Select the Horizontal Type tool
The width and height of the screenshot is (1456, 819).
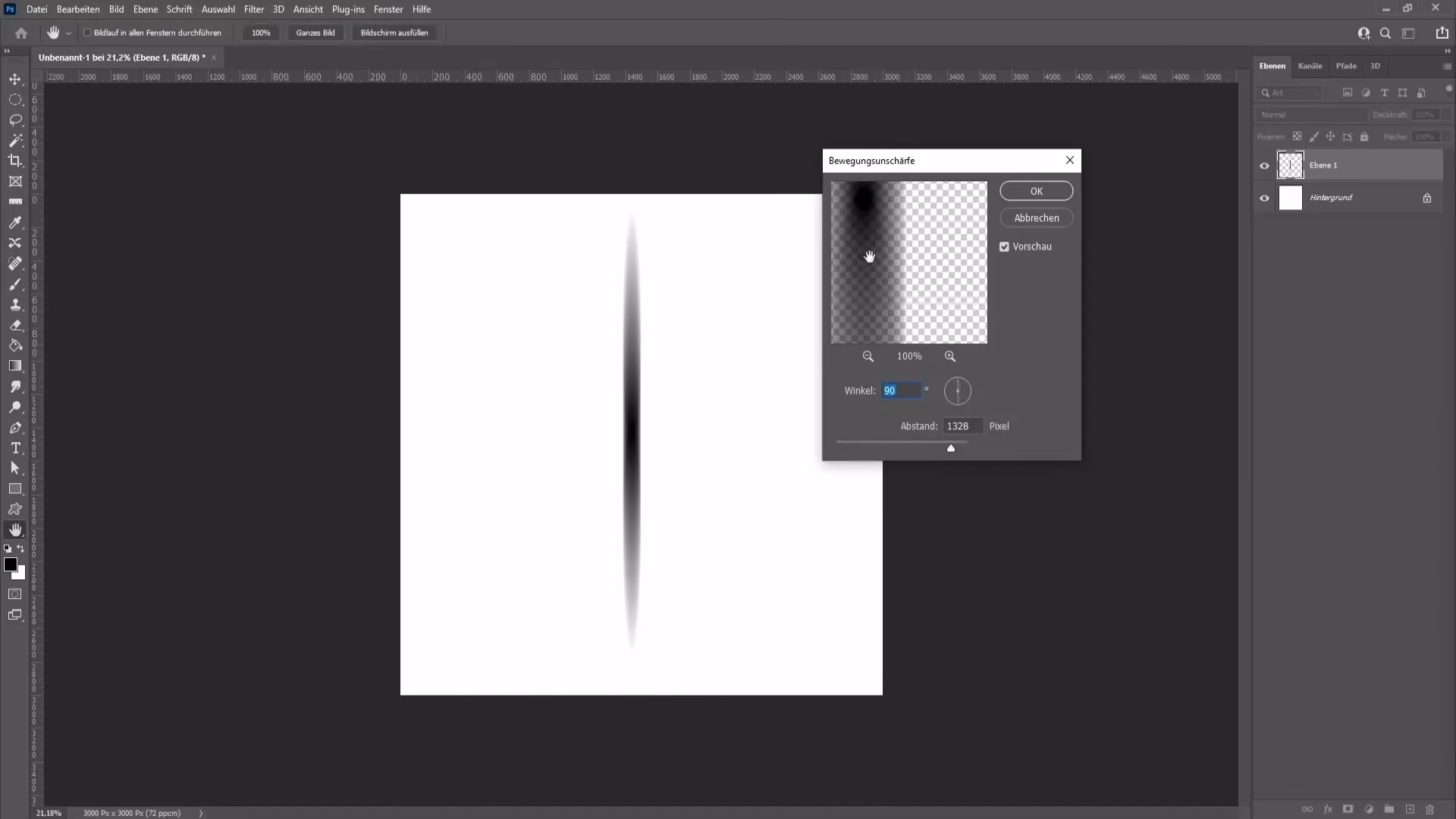(15, 448)
